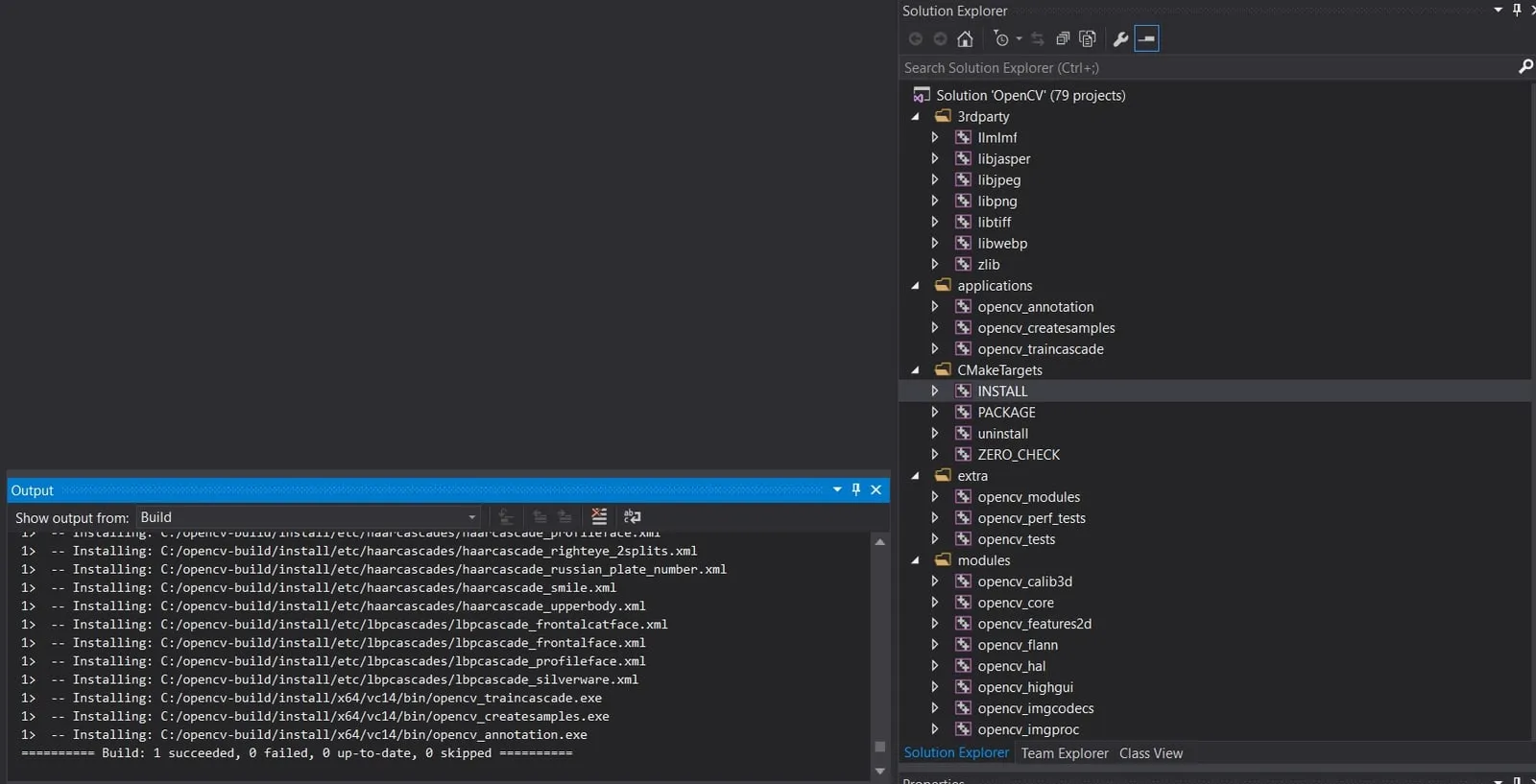
Task: Click the Output vertical scrollbar thumb
Action: tap(879, 746)
